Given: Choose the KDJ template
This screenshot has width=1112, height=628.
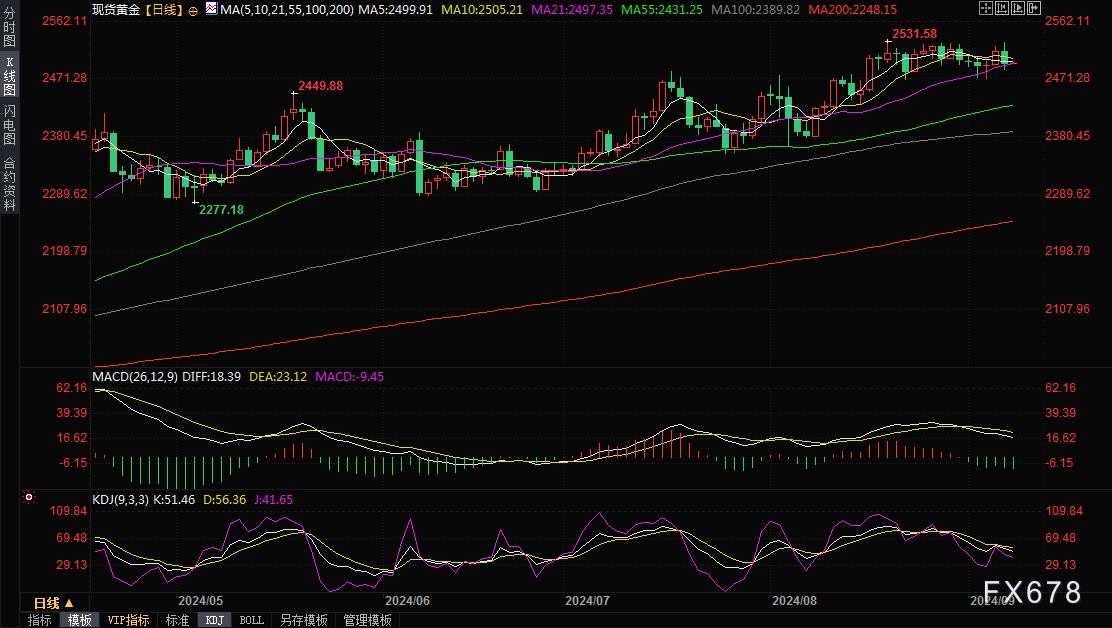Looking at the screenshot, I should 215,620.
